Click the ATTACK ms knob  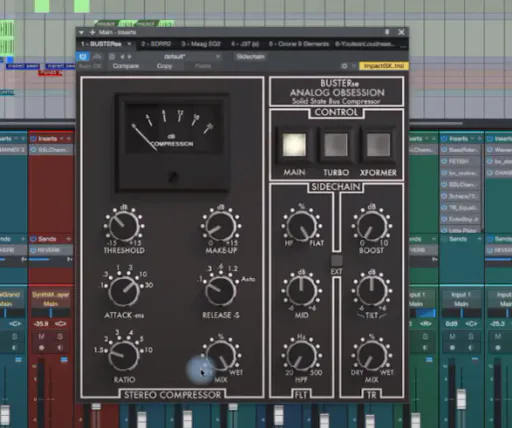pyautogui.click(x=124, y=291)
